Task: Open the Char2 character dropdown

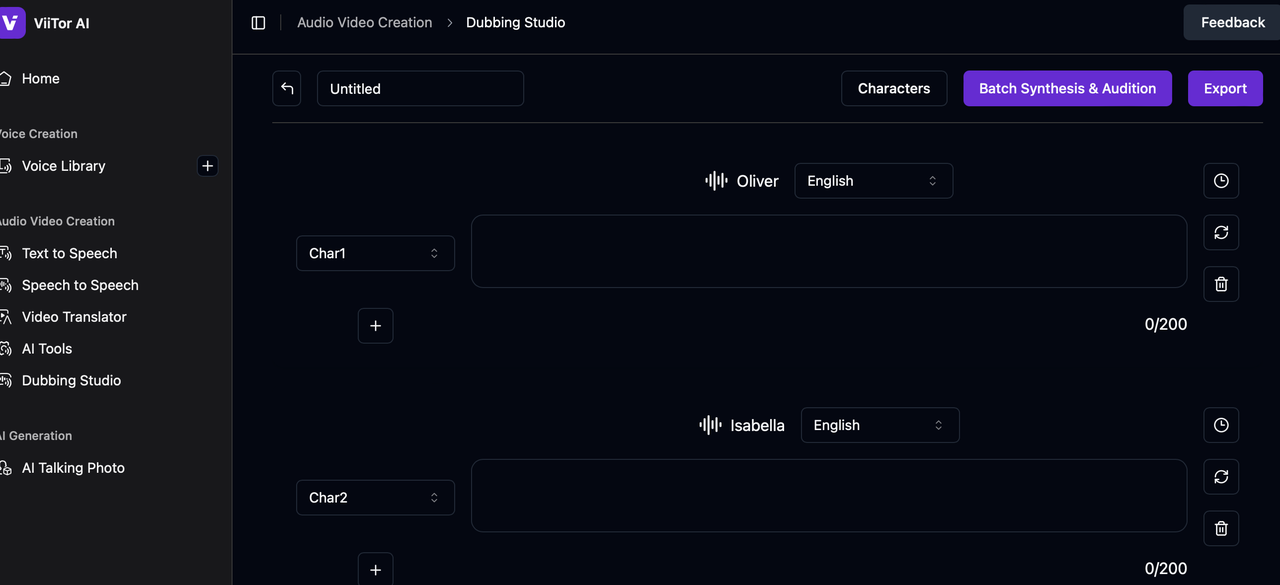Action: (375, 497)
